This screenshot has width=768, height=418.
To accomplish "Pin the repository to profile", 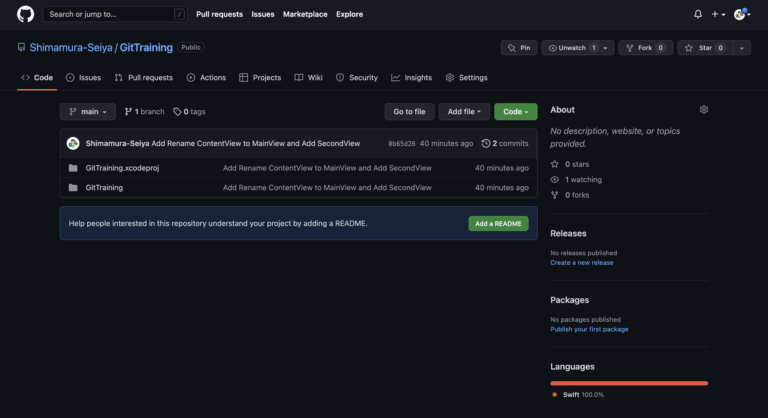I will (518, 48).
